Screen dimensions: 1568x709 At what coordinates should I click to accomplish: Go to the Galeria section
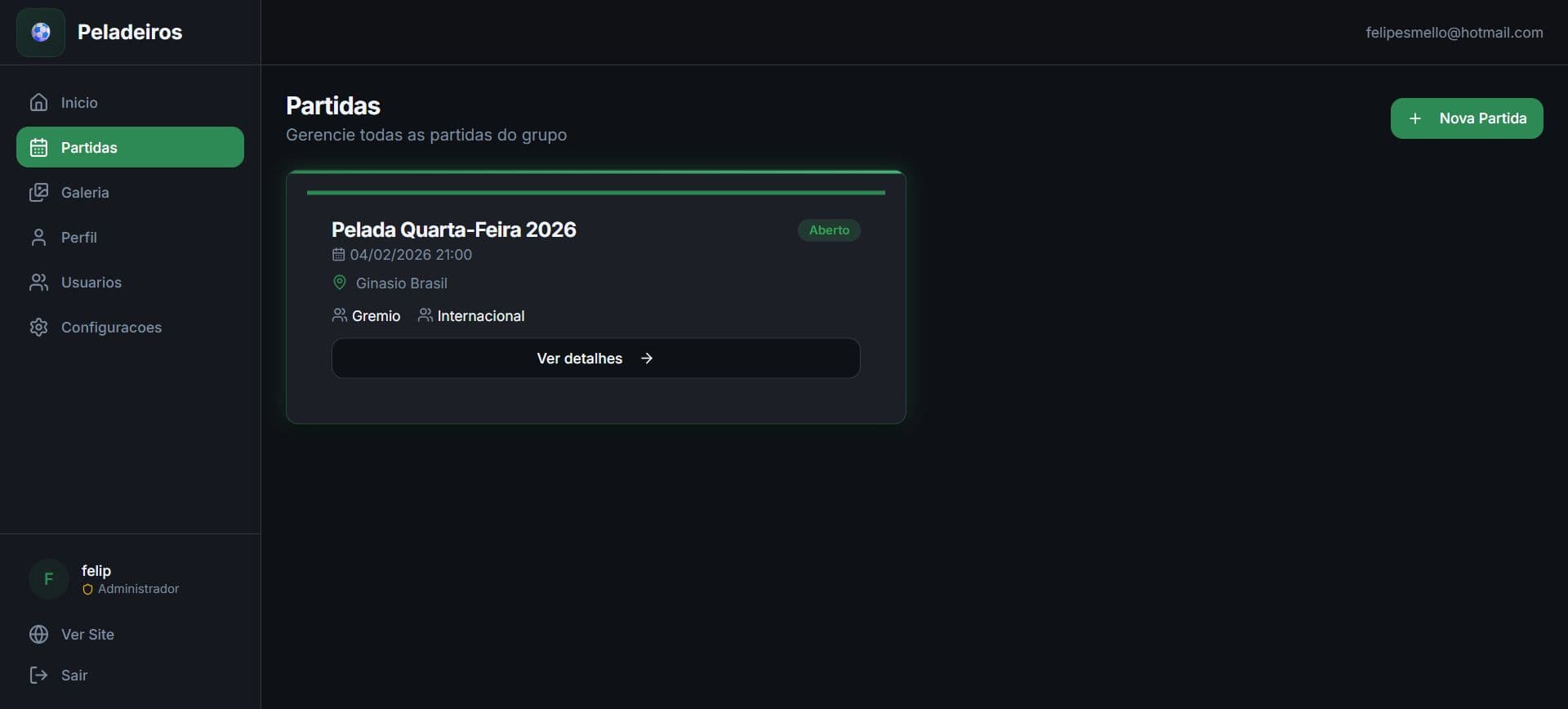(x=85, y=192)
